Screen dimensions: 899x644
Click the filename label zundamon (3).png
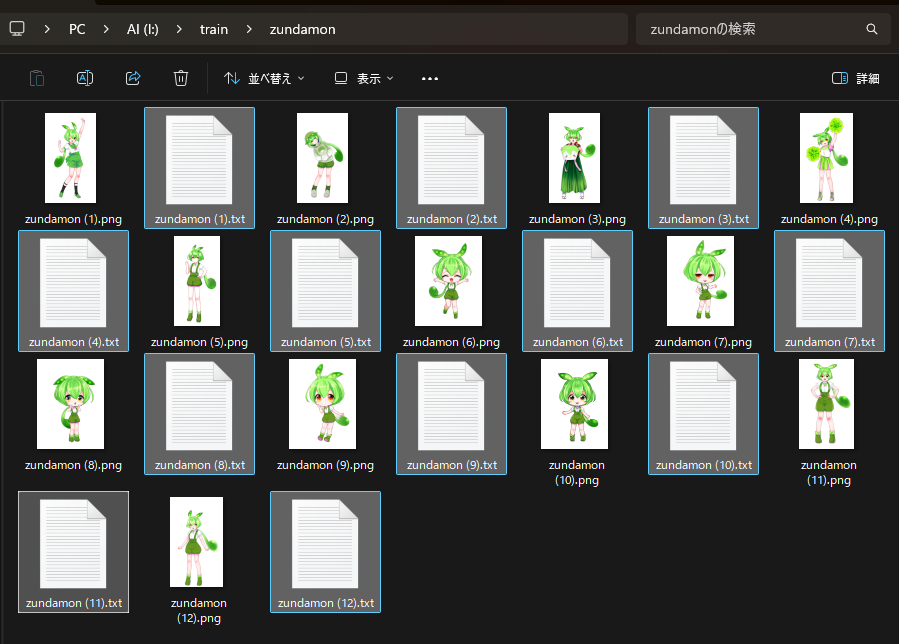coord(577,219)
